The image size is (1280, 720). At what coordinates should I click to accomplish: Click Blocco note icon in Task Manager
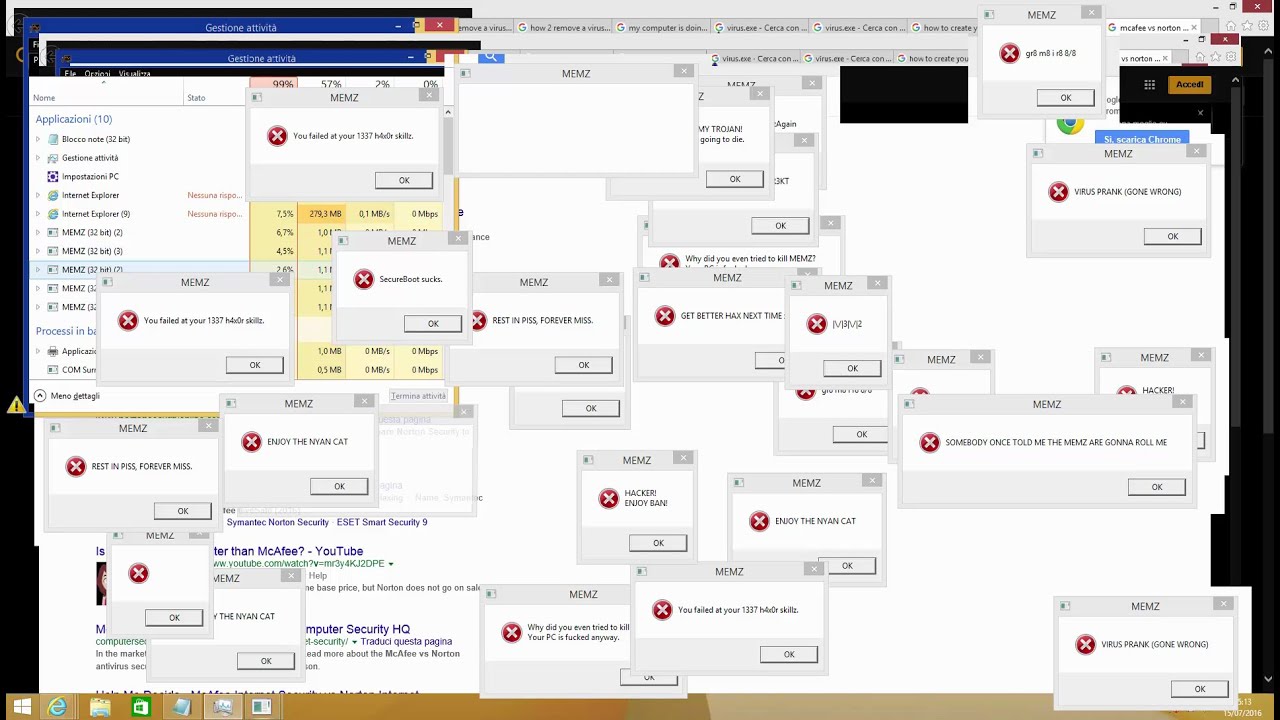coord(52,139)
